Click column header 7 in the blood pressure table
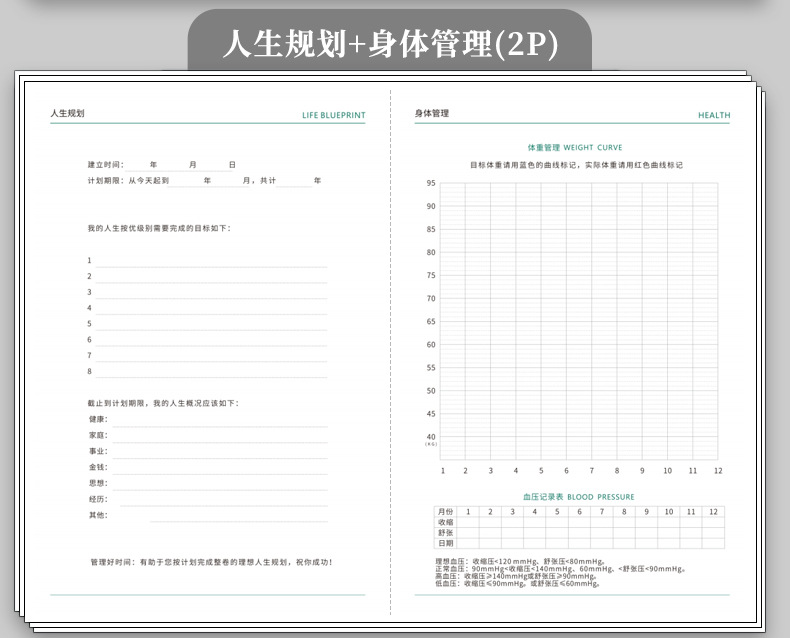Image resolution: width=790 pixels, height=638 pixels. click(602, 512)
